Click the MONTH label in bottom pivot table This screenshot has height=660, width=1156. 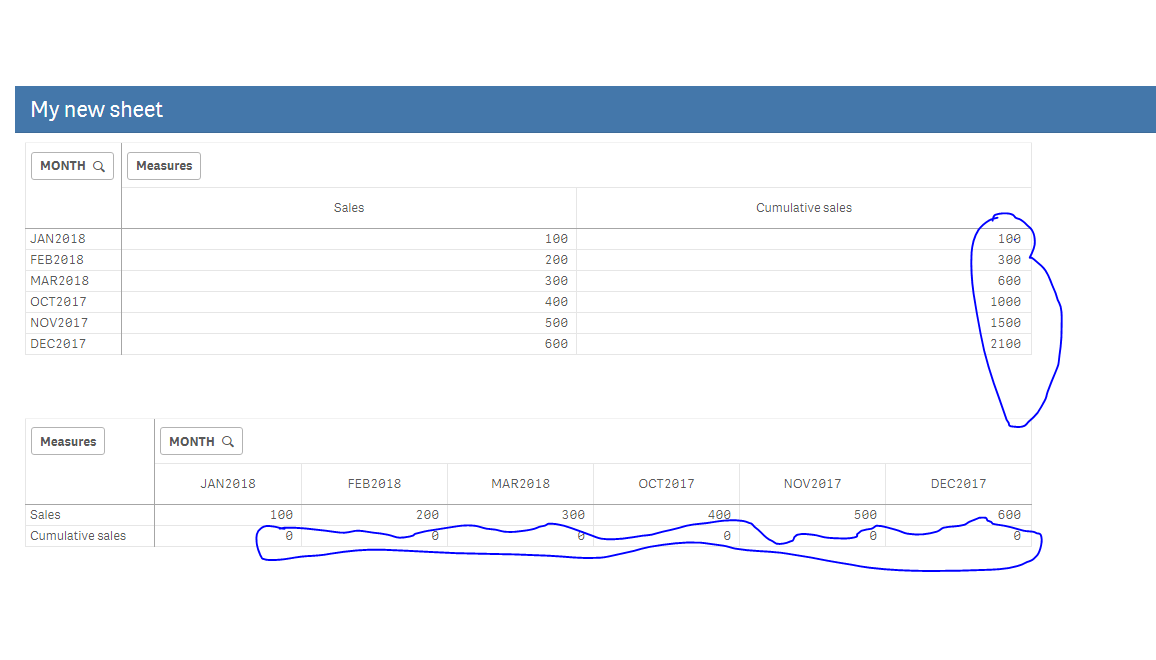(192, 442)
